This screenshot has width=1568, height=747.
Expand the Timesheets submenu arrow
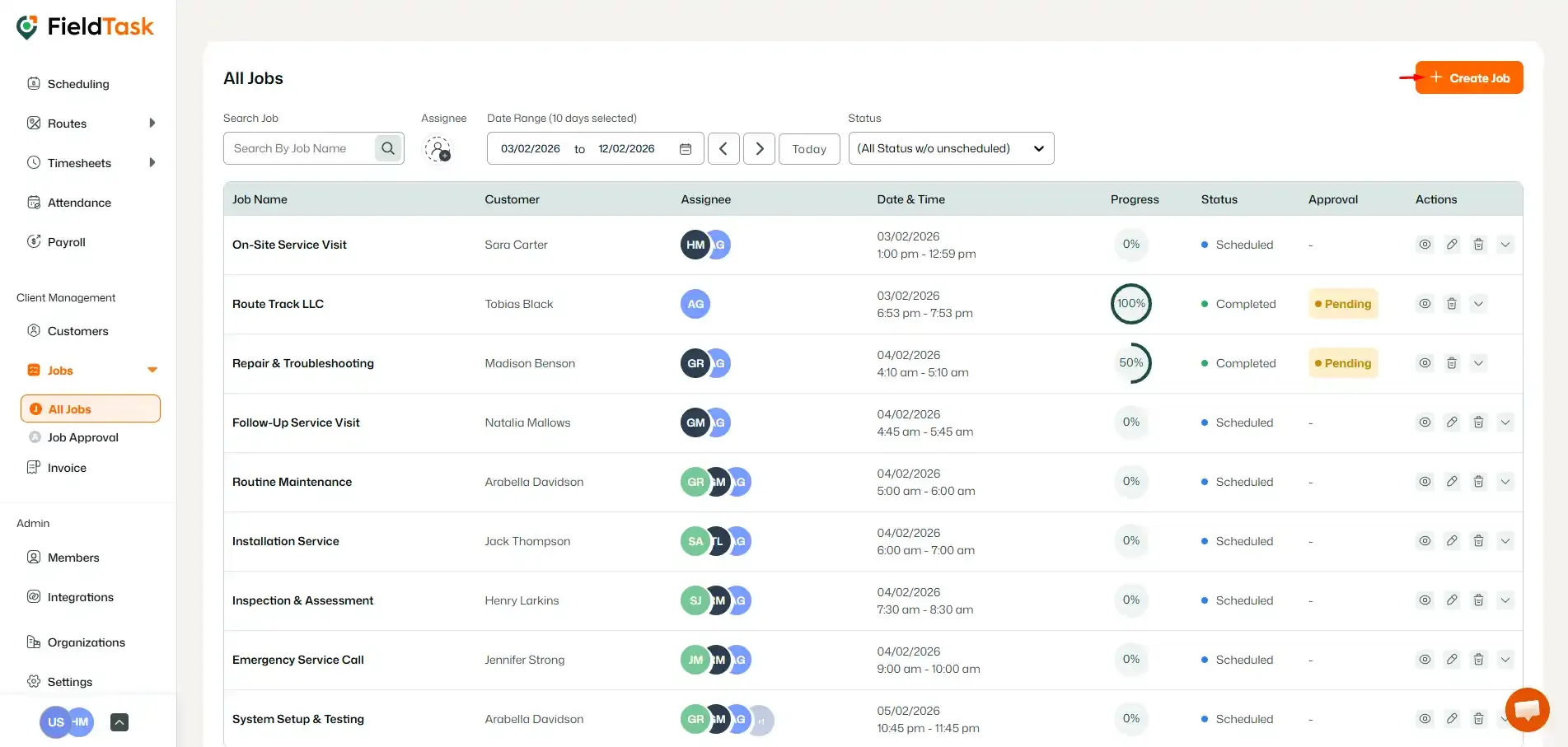152,163
